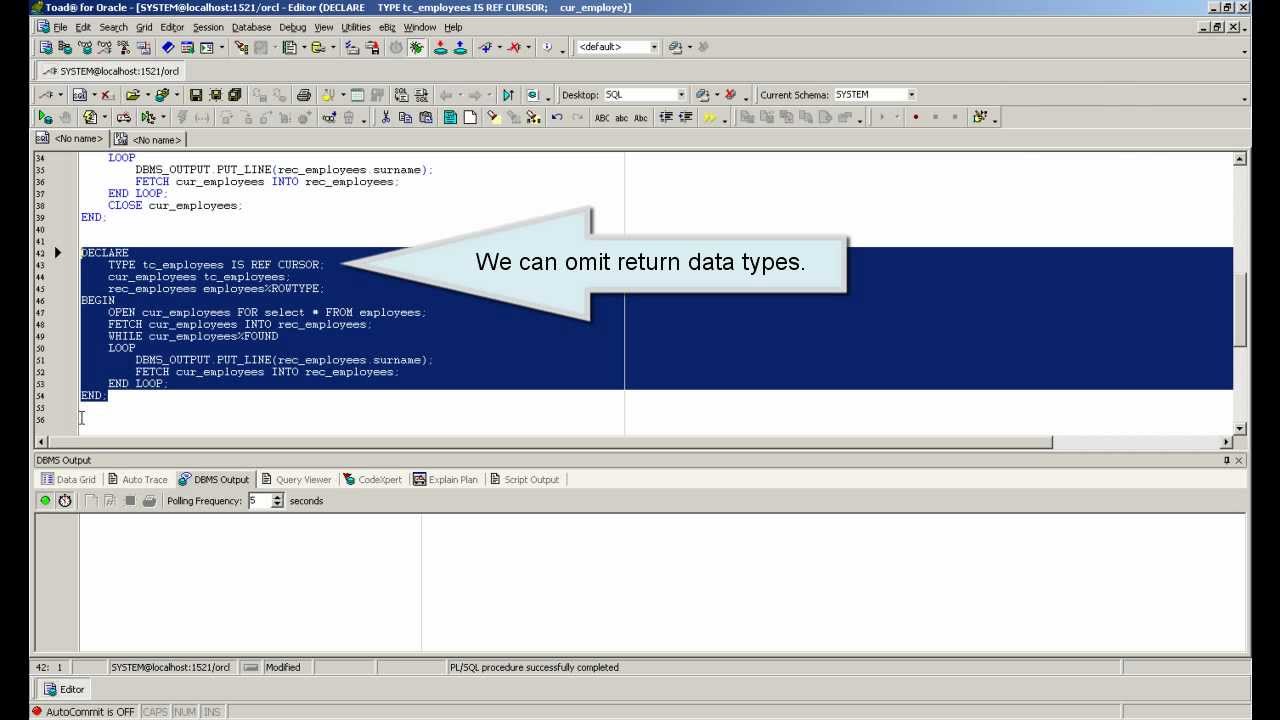The image size is (1280, 720).
Task: Click the Execute statement green play icon
Action: (x=45, y=117)
